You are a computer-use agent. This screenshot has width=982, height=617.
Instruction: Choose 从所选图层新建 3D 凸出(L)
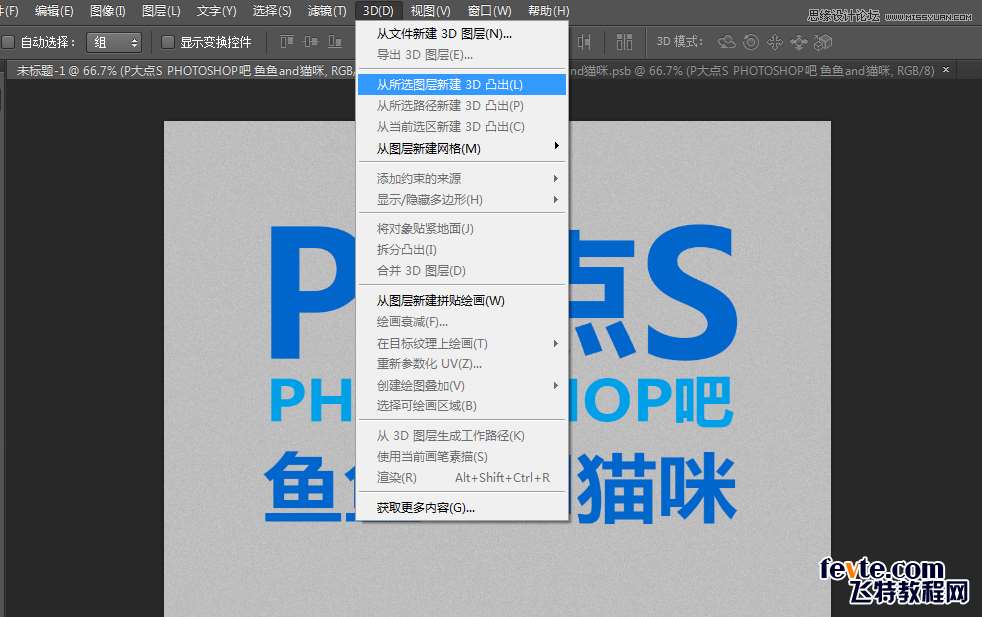tap(462, 85)
